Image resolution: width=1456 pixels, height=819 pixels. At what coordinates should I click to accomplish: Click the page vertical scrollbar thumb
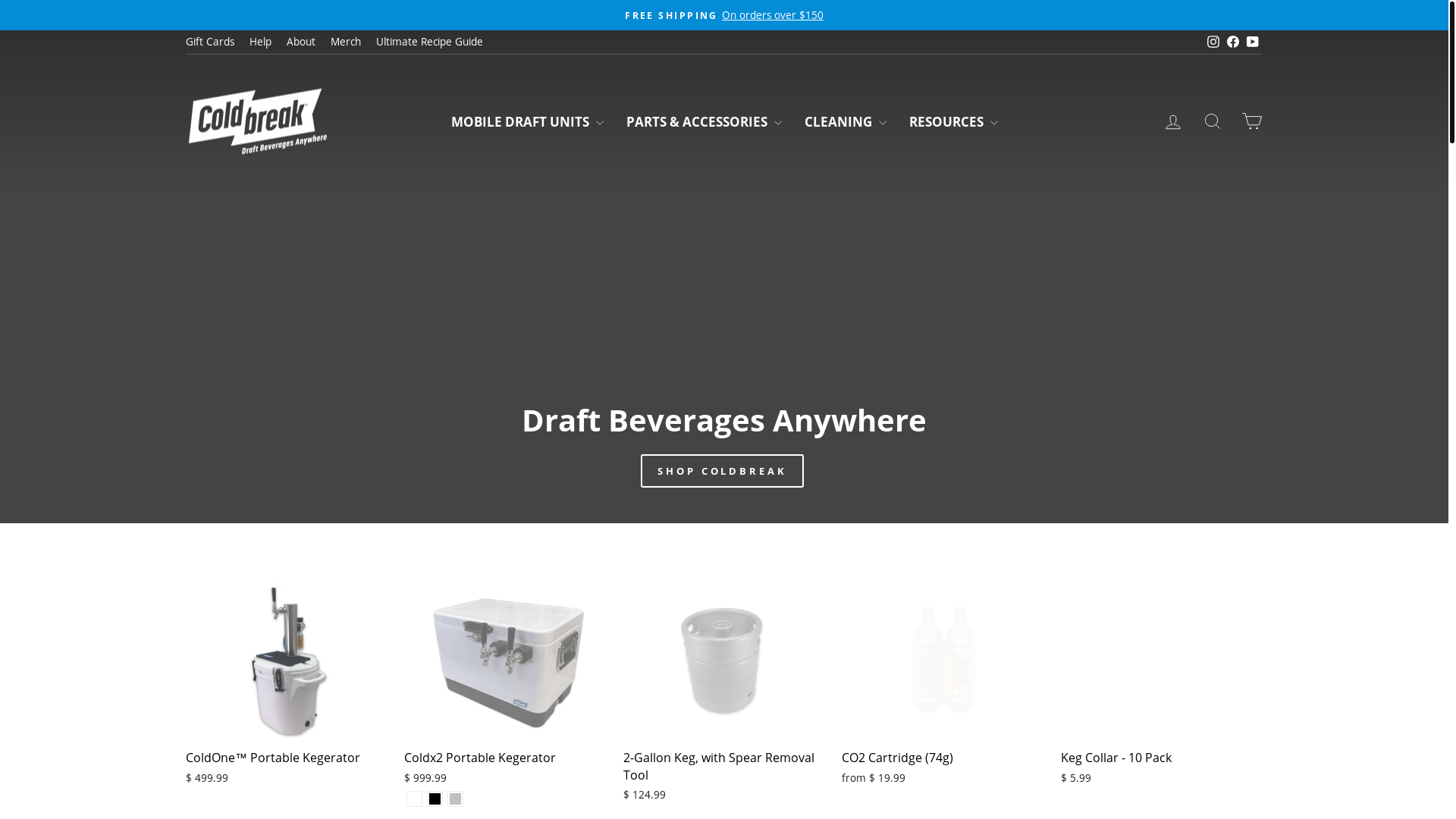click(1452, 72)
